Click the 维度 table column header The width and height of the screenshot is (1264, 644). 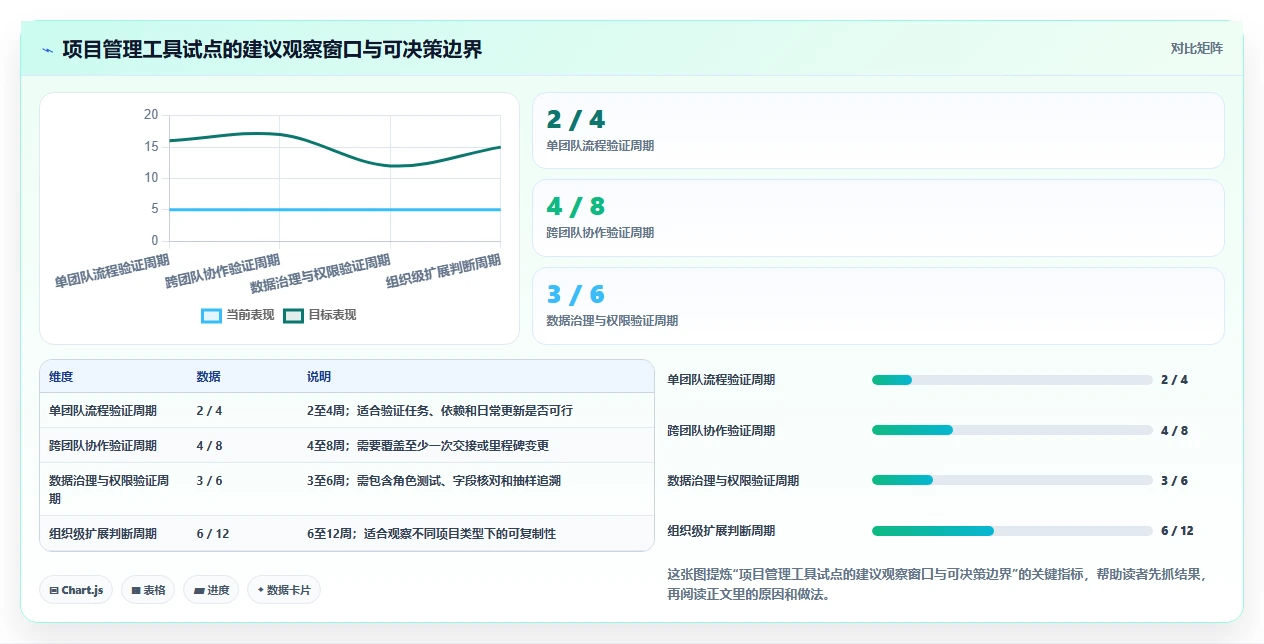[x=61, y=377]
